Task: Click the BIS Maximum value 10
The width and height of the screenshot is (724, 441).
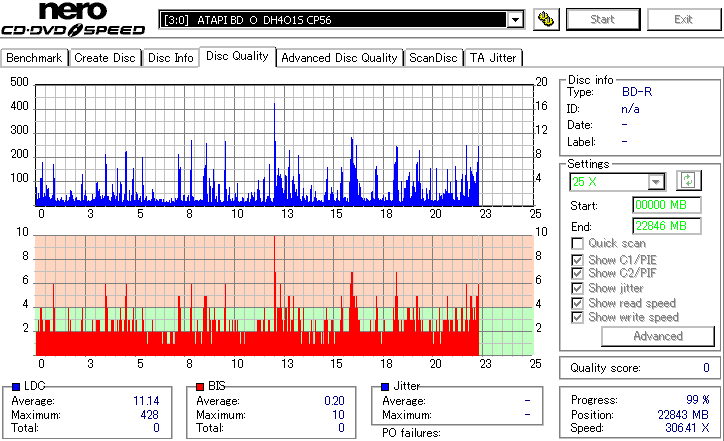Action: pyautogui.click(x=338, y=415)
